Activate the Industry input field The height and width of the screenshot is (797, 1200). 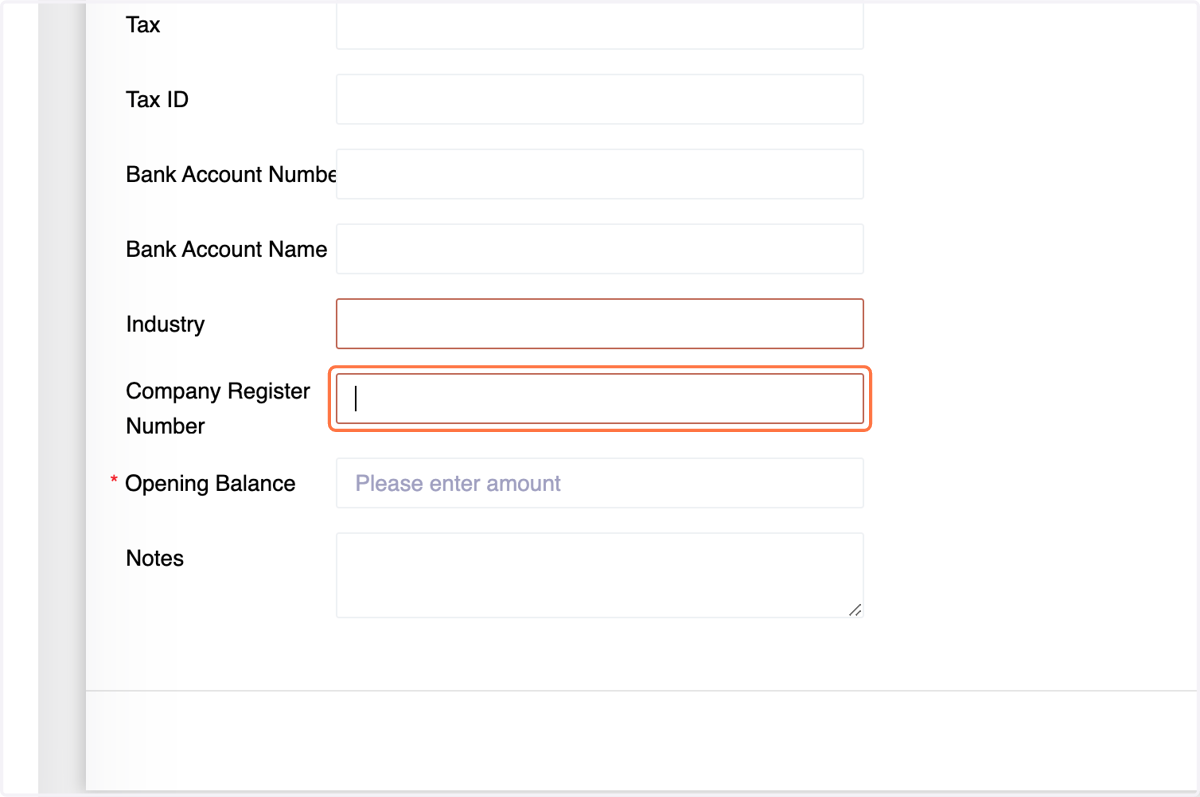click(600, 324)
